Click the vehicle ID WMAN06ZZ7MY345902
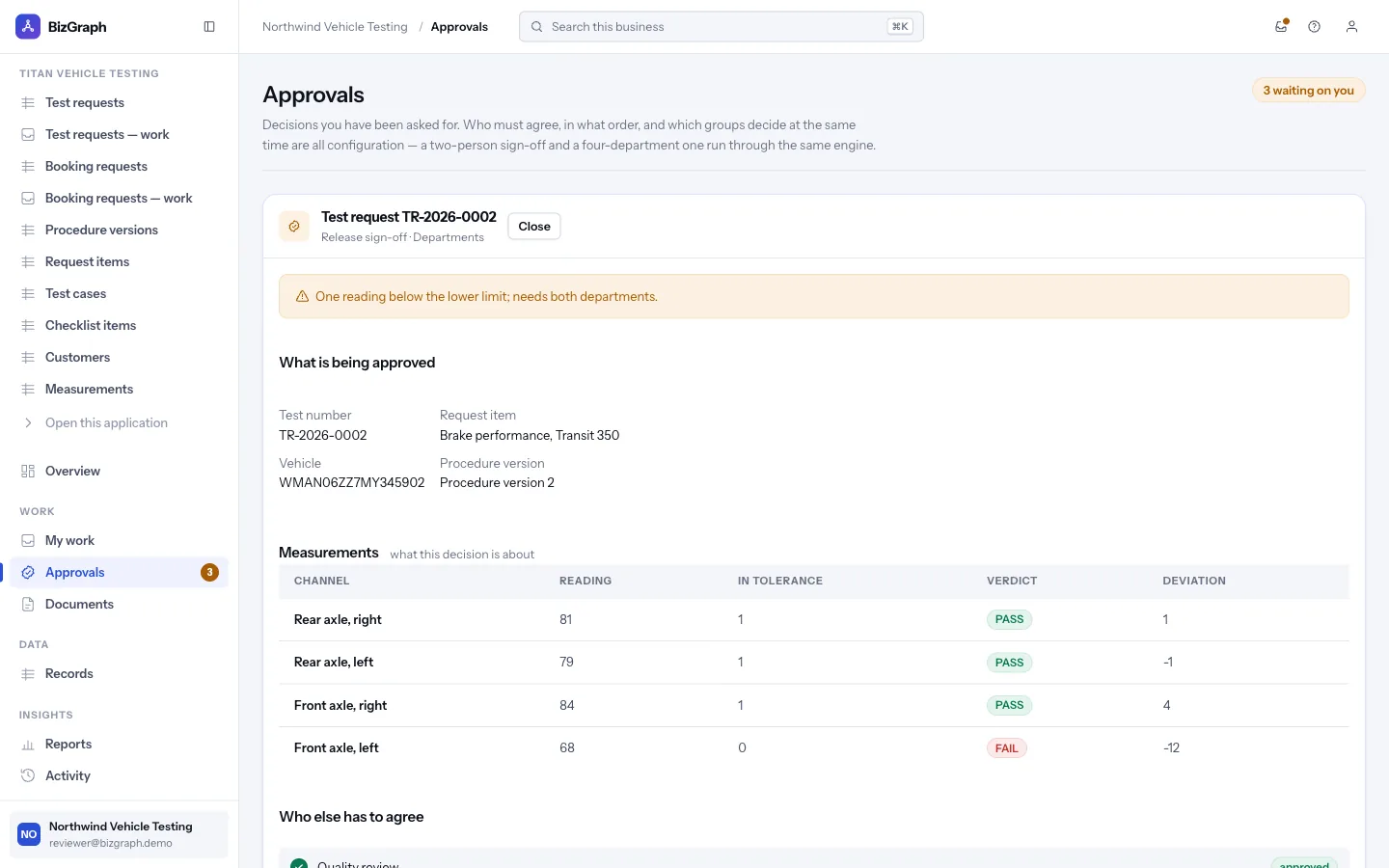This screenshot has width=1389, height=868. [x=352, y=483]
